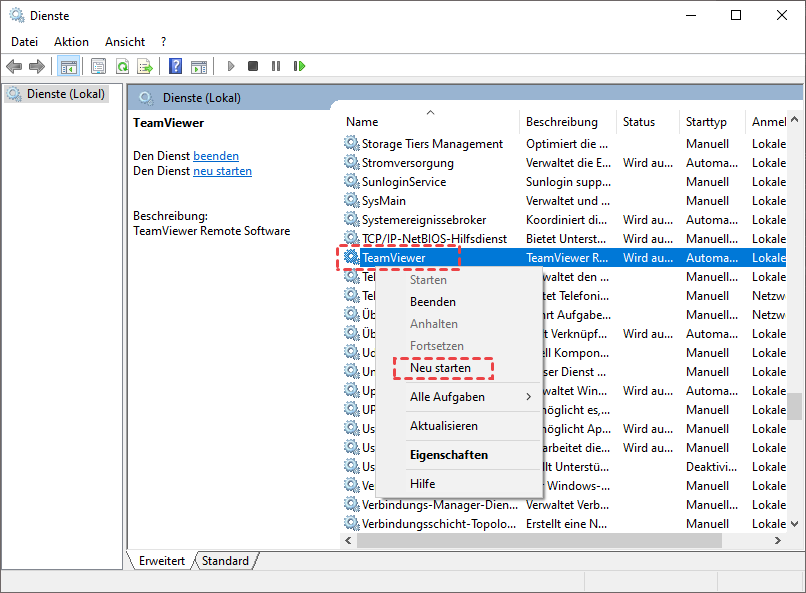Click the 'beenden' service link
The image size is (806, 593).
point(215,156)
